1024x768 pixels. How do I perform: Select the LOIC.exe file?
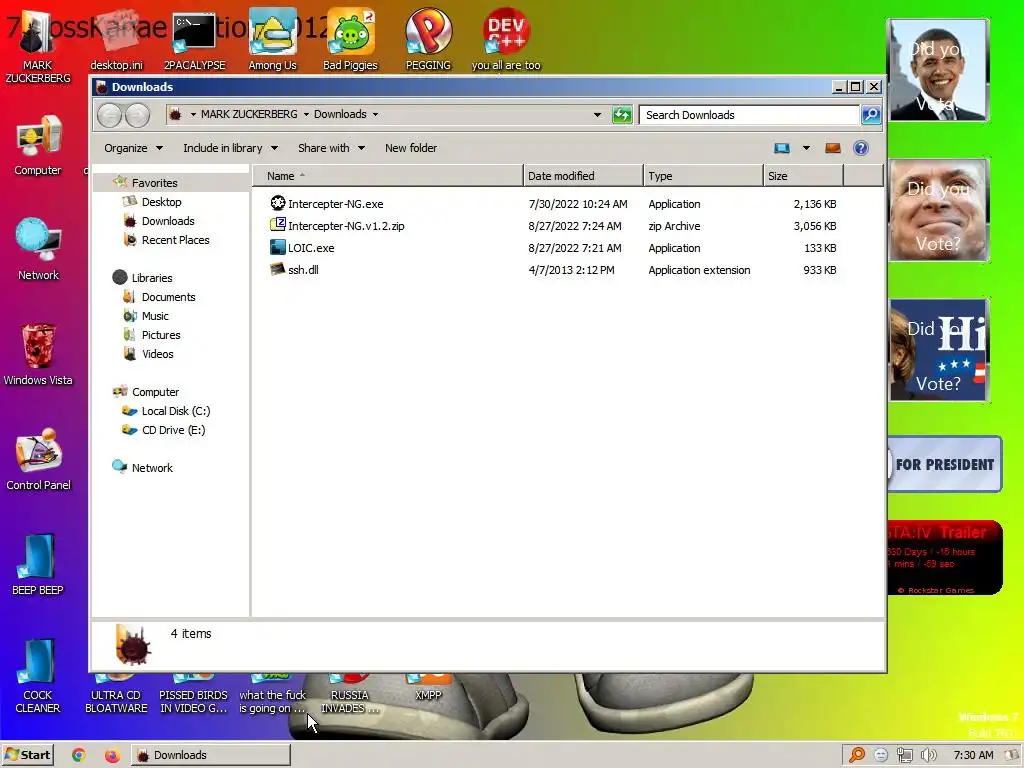click(x=302, y=248)
